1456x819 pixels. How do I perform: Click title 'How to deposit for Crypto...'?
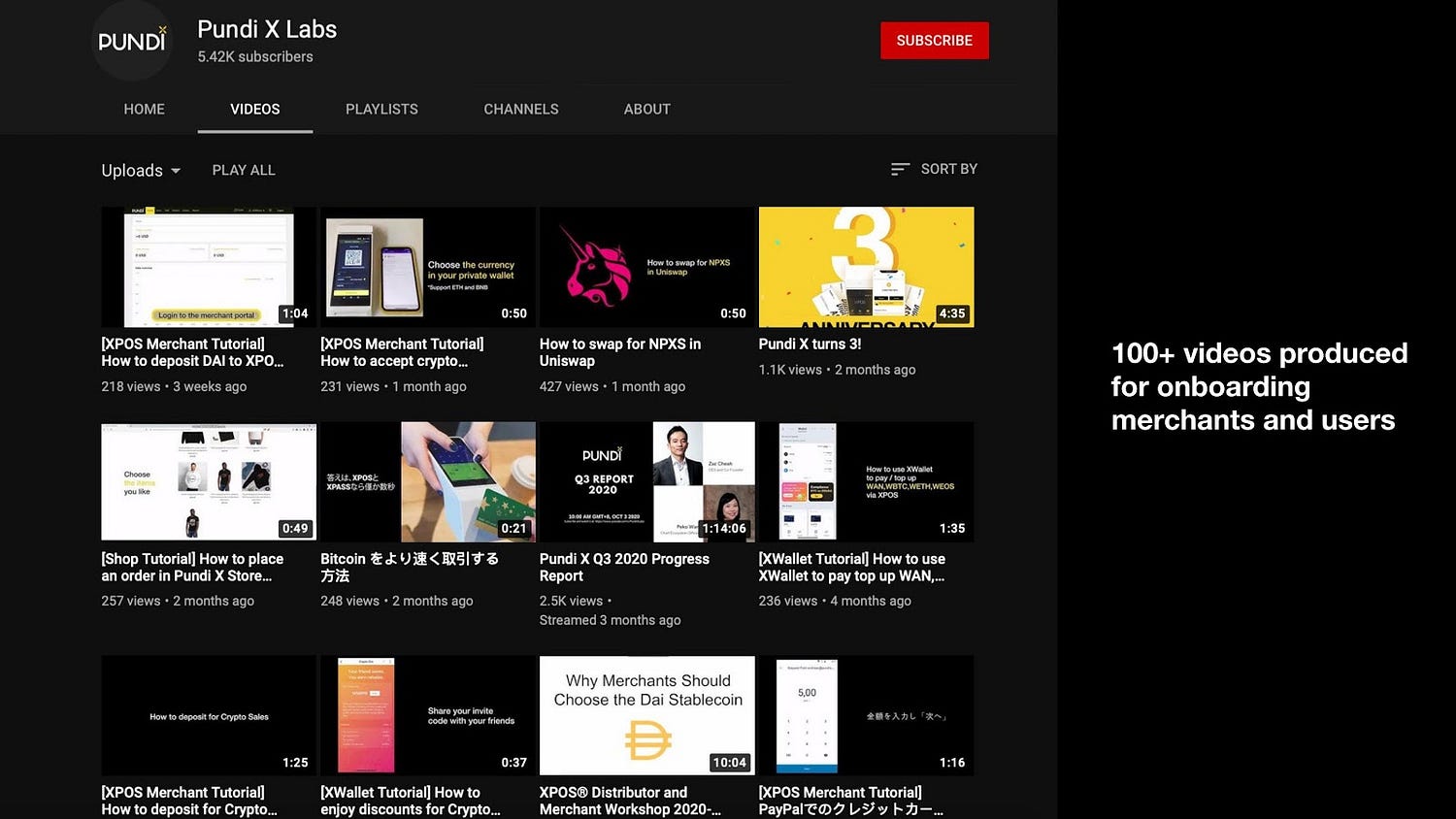click(x=189, y=801)
